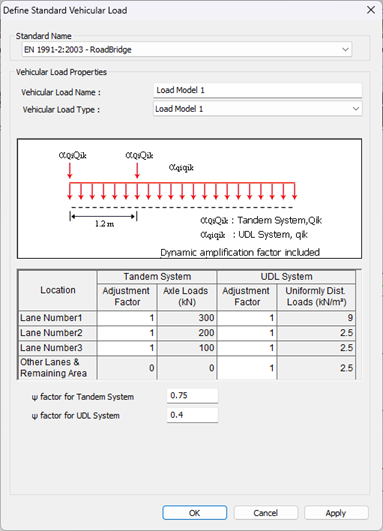
Task: Click the load model diagram image
Action: coord(189,198)
